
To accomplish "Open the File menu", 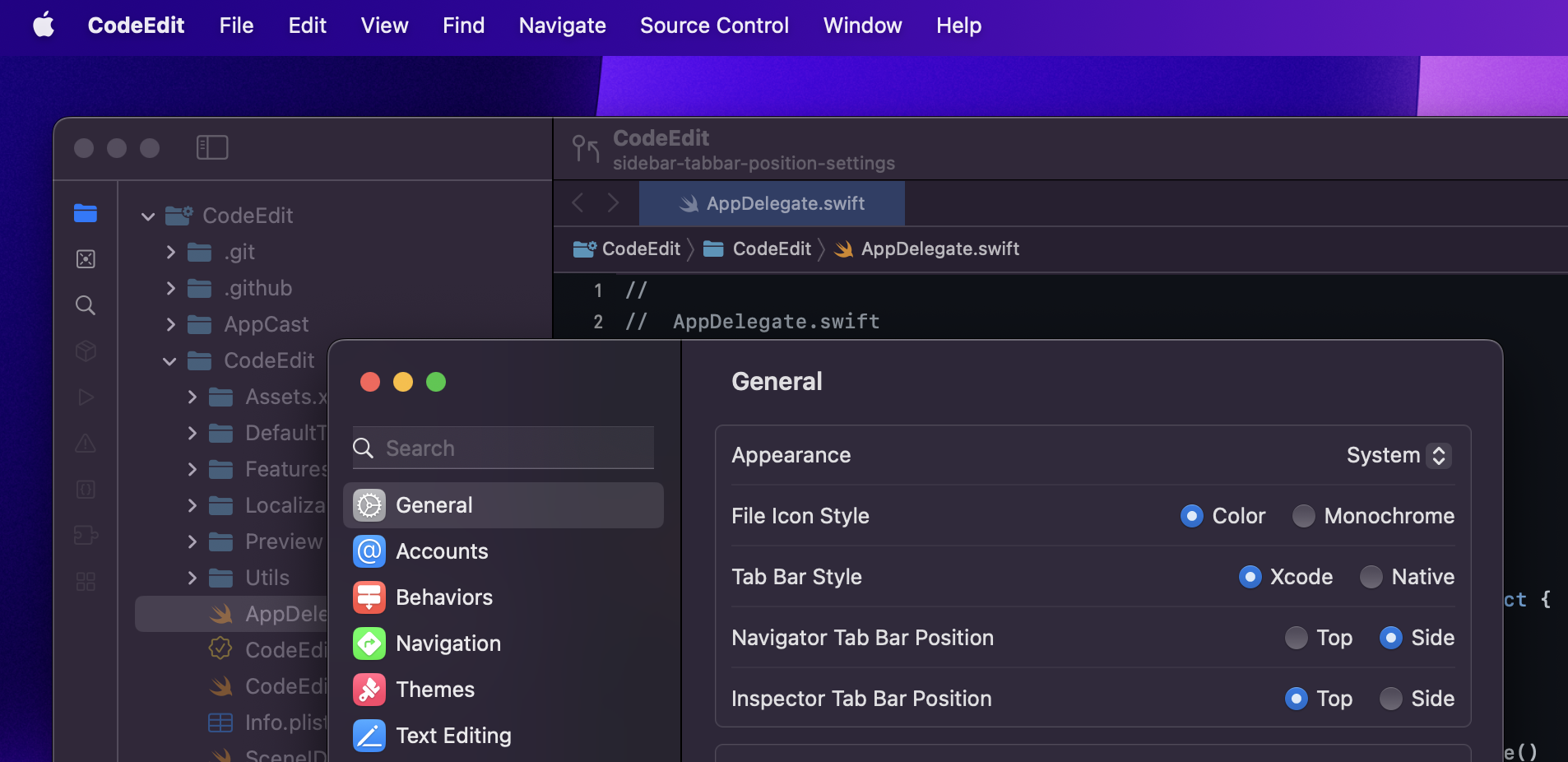I will 236,26.
